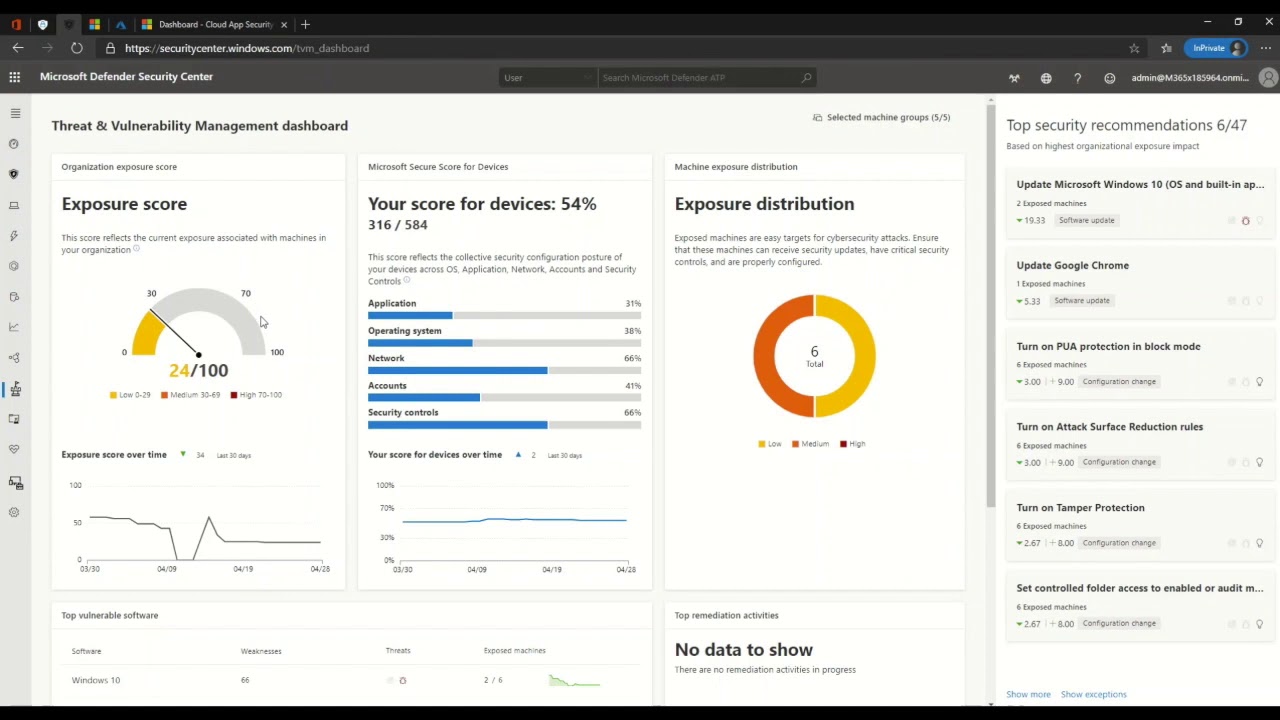
Task: Open browser settings and more menu
Action: point(1264,48)
